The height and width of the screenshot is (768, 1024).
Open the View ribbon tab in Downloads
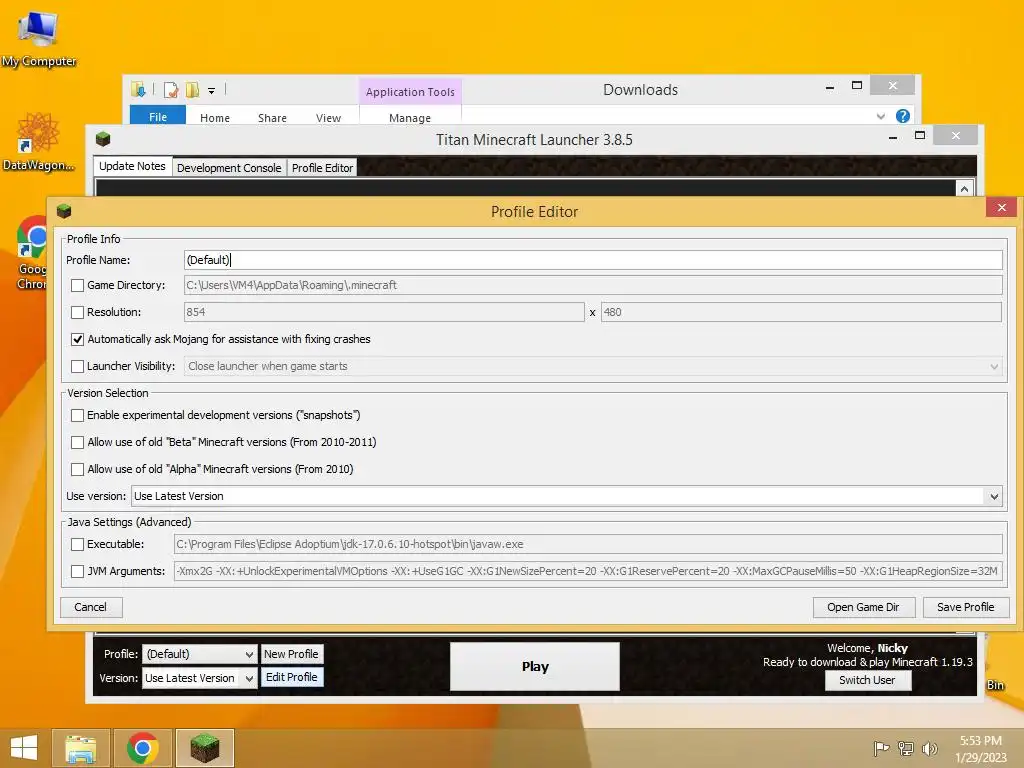328,118
